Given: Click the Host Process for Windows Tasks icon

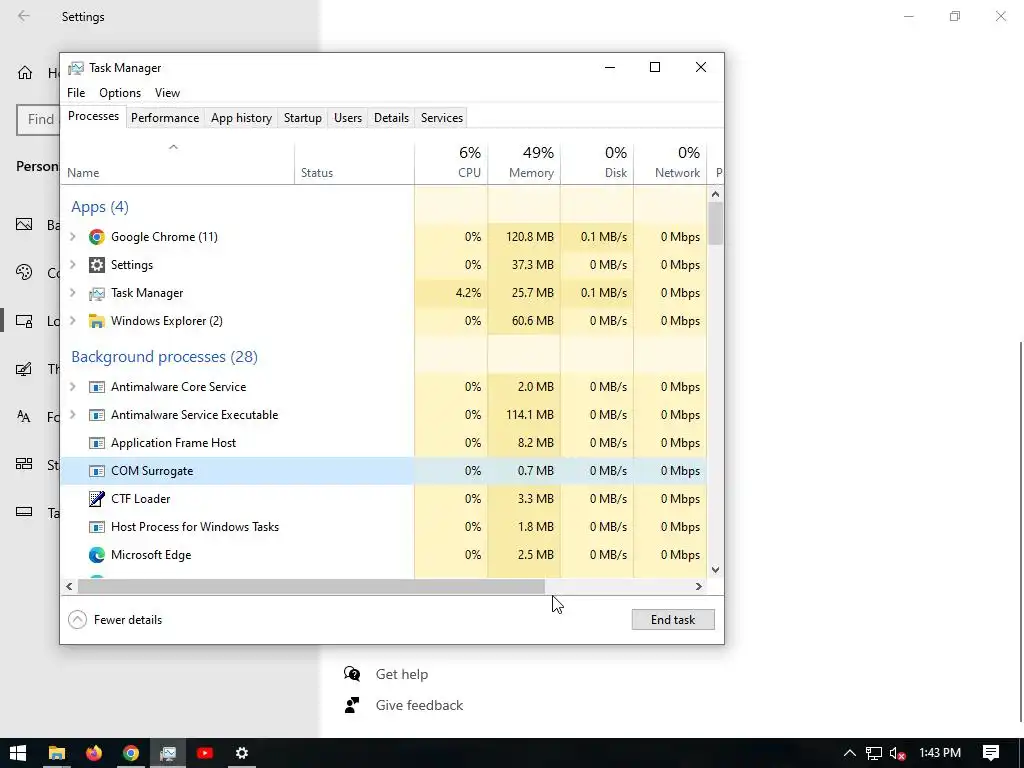Looking at the screenshot, I should click(x=97, y=527).
